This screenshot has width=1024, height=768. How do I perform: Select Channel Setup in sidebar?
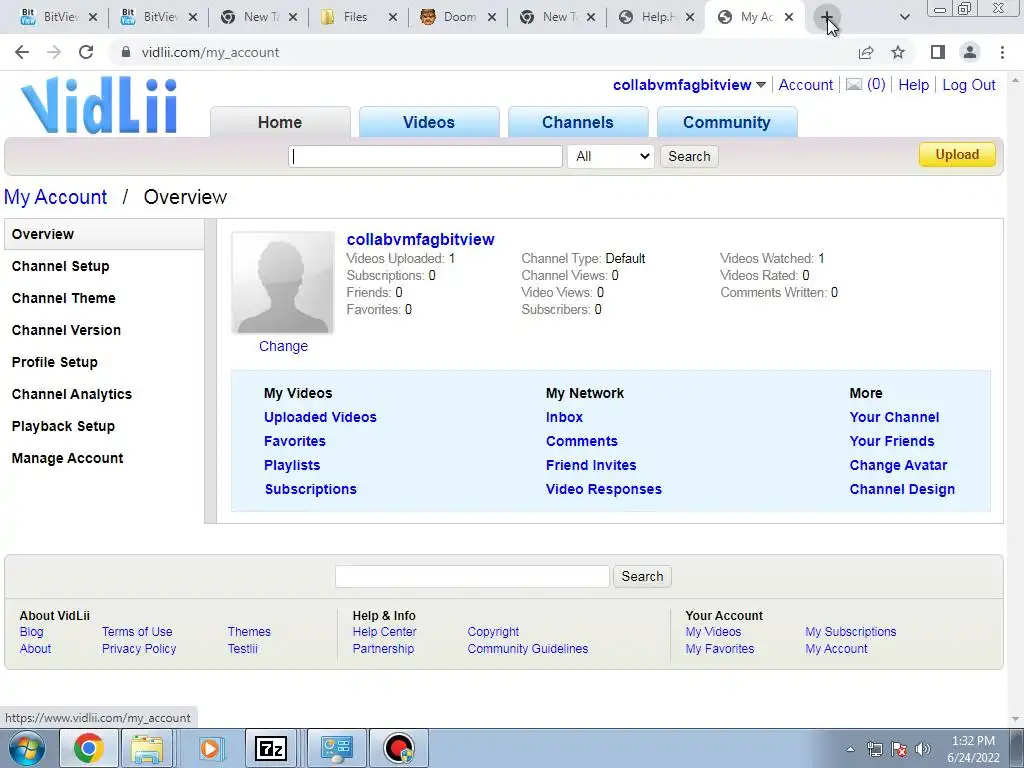(x=61, y=266)
